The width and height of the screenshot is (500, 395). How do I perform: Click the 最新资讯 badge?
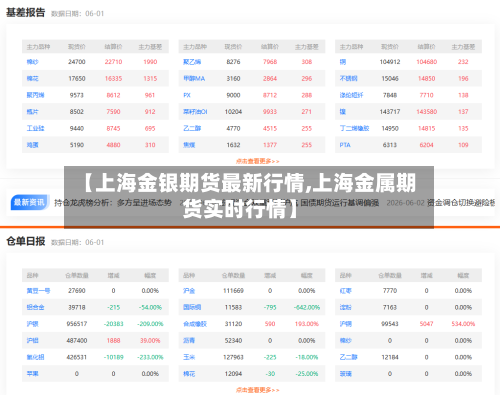pos(29,202)
